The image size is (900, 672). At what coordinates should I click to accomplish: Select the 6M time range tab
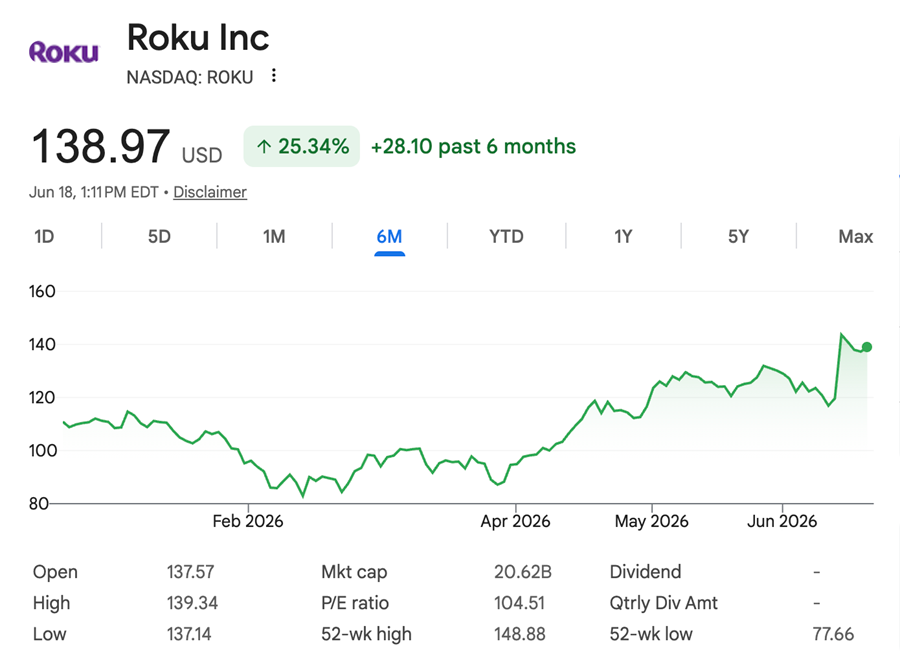[389, 236]
